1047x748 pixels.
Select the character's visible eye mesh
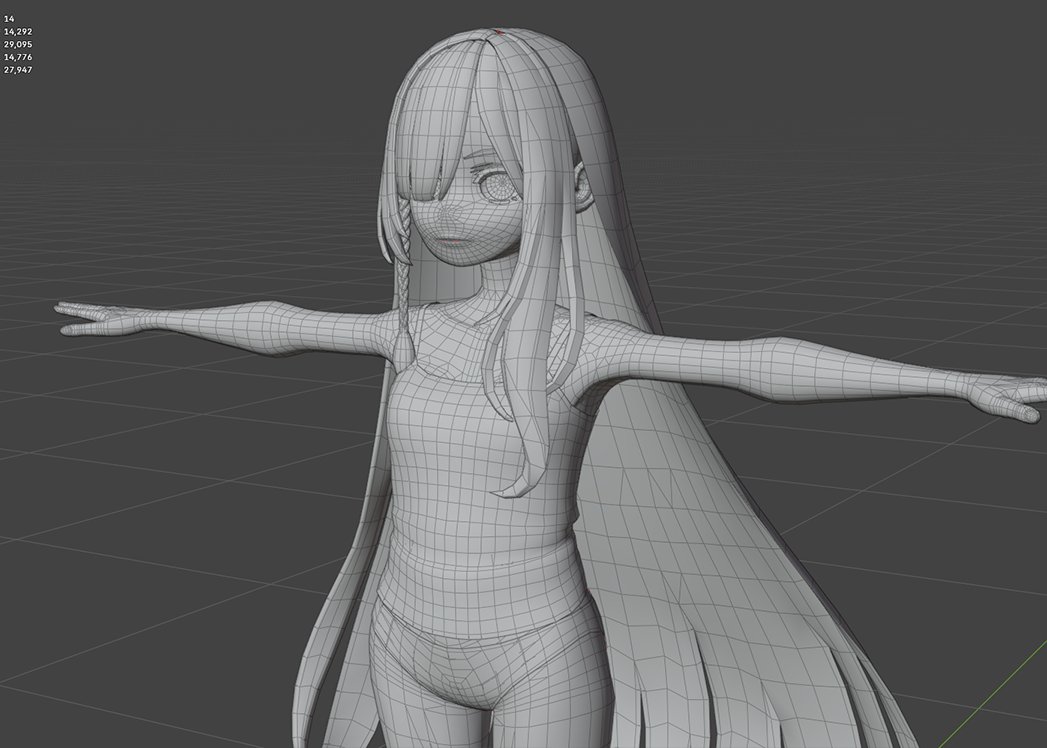pos(498,185)
